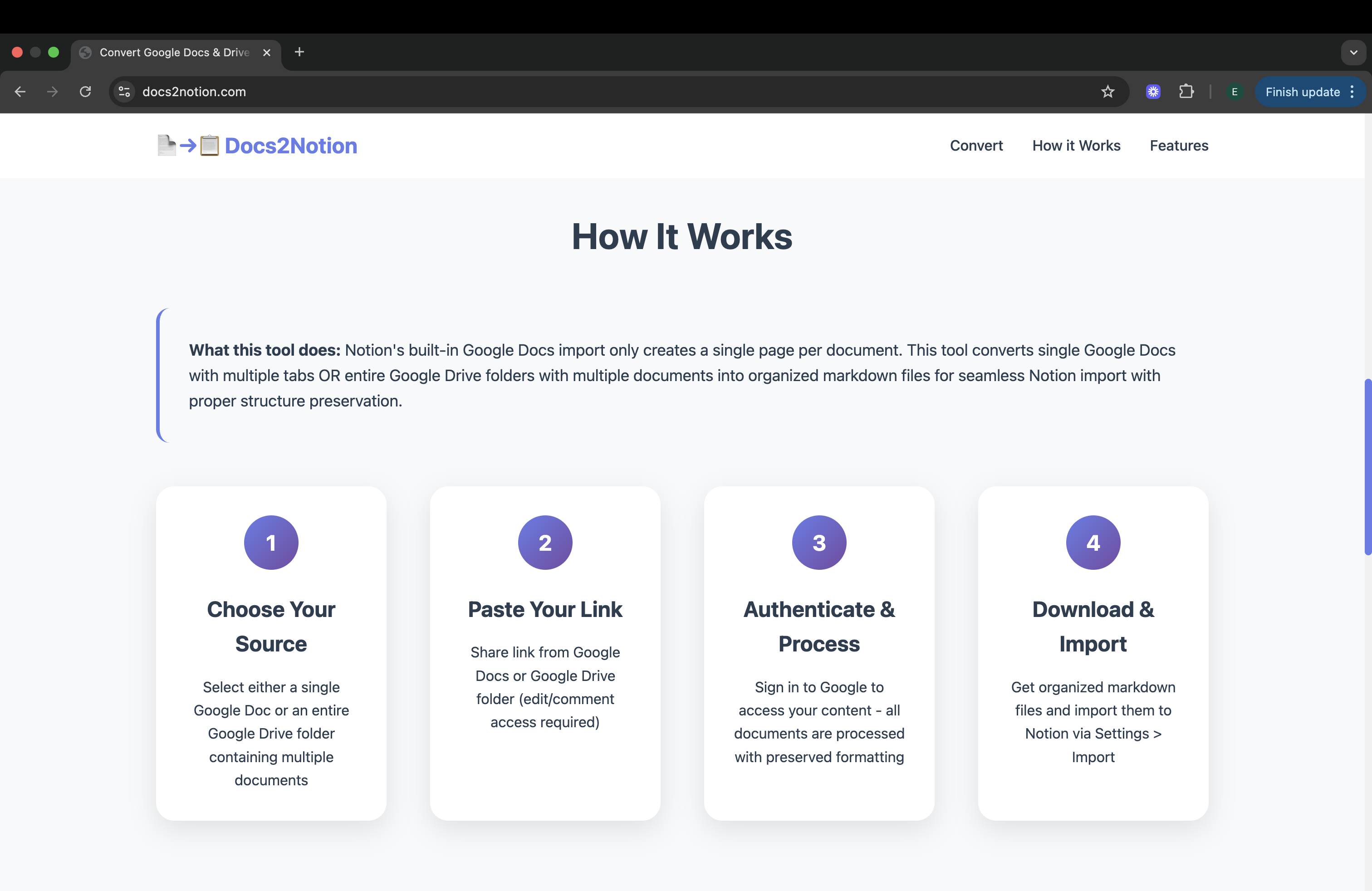Reload the docs2notion.com page
Screen dimensions: 1372x891
(x=85, y=92)
